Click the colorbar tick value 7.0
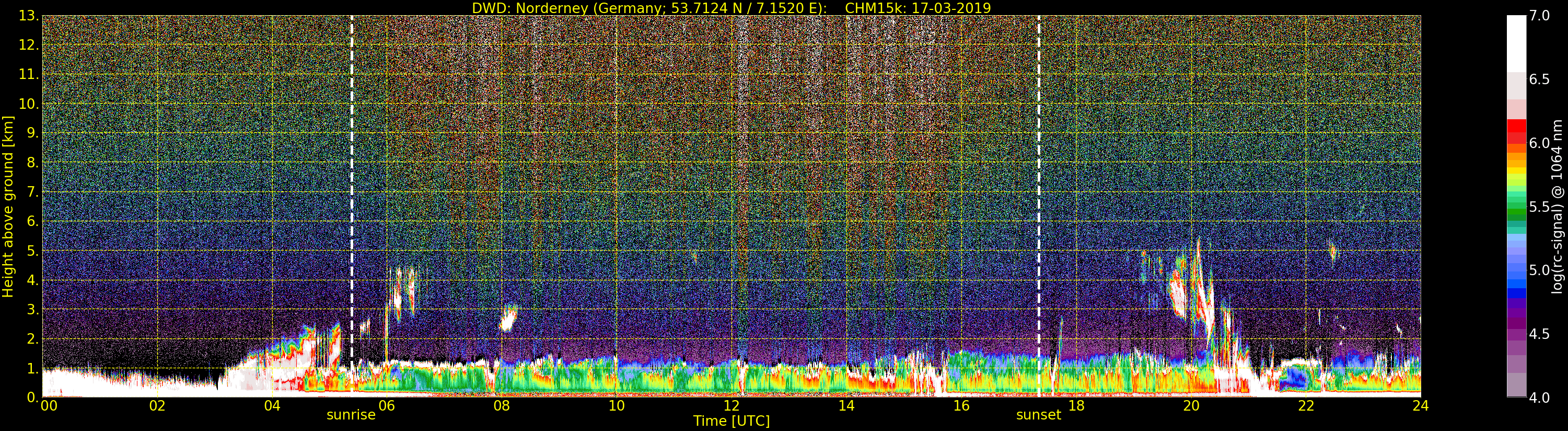1568x431 pixels. click(1539, 16)
